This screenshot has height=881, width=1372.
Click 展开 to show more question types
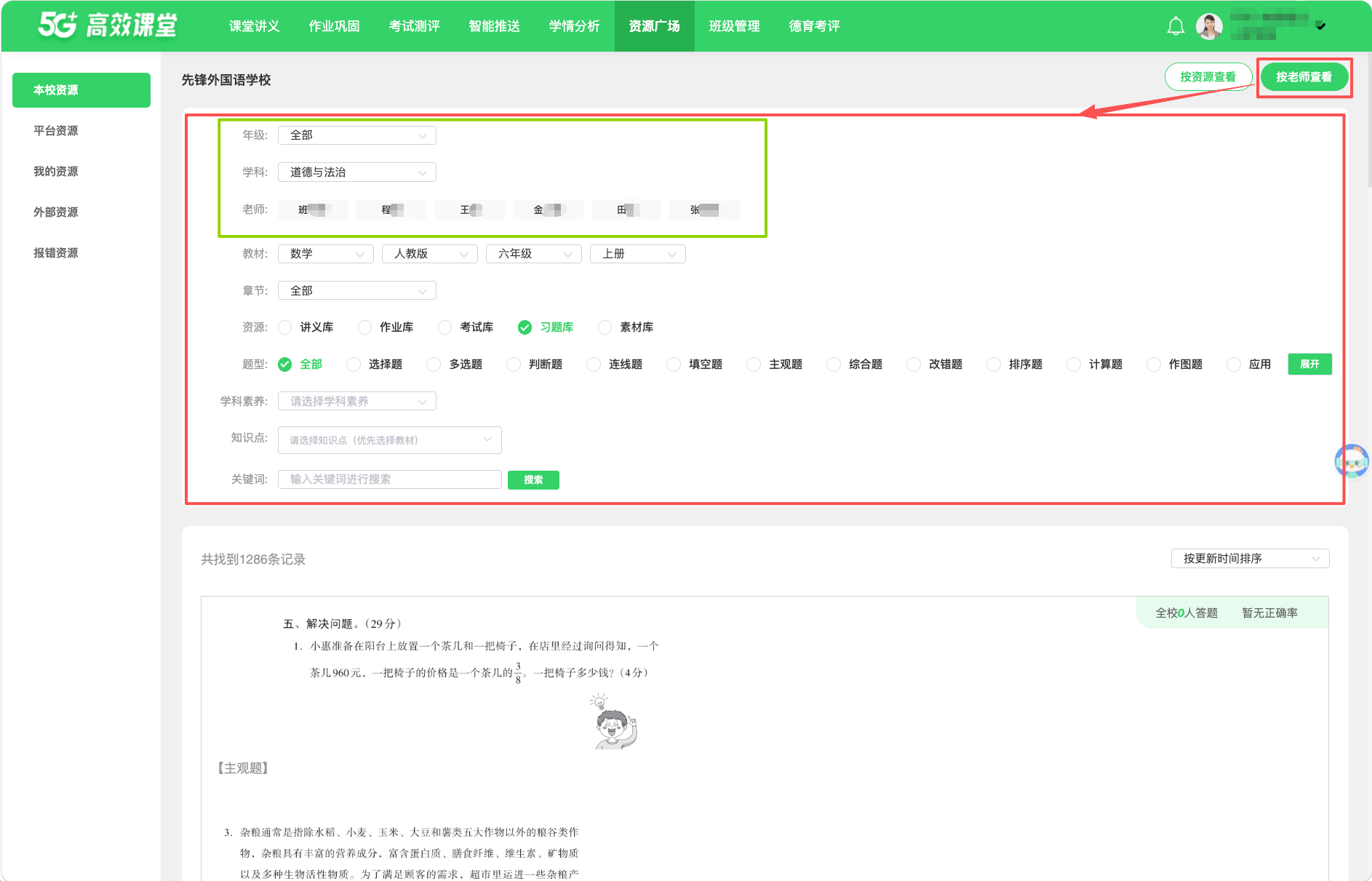click(x=1310, y=364)
